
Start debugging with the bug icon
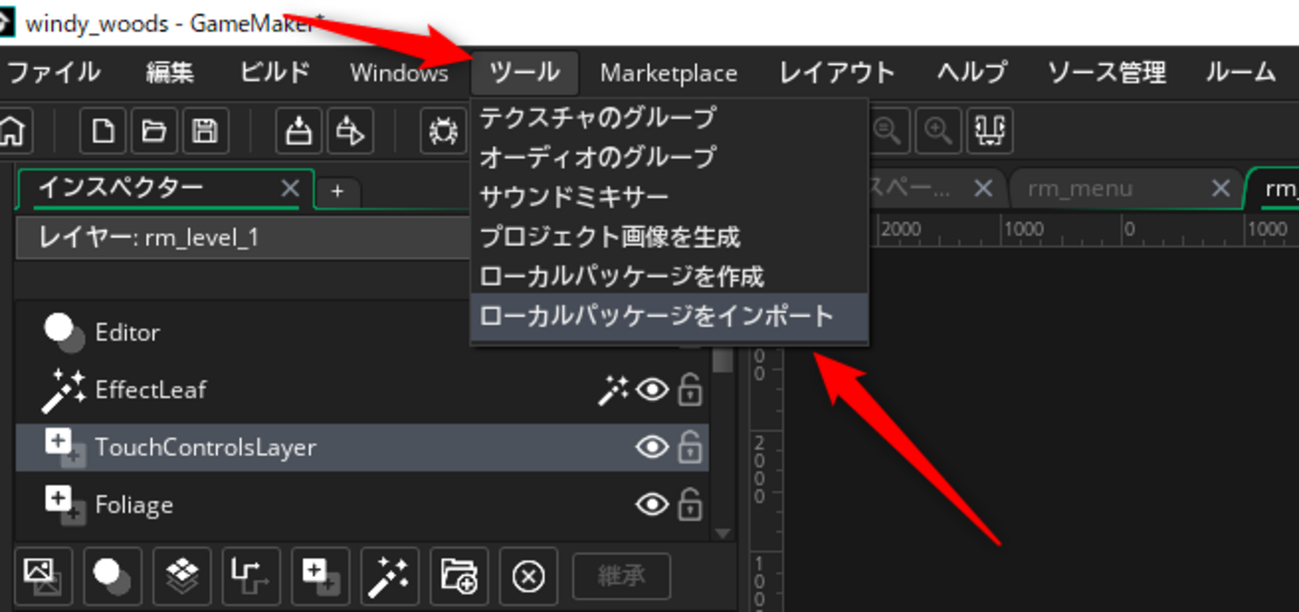click(443, 131)
